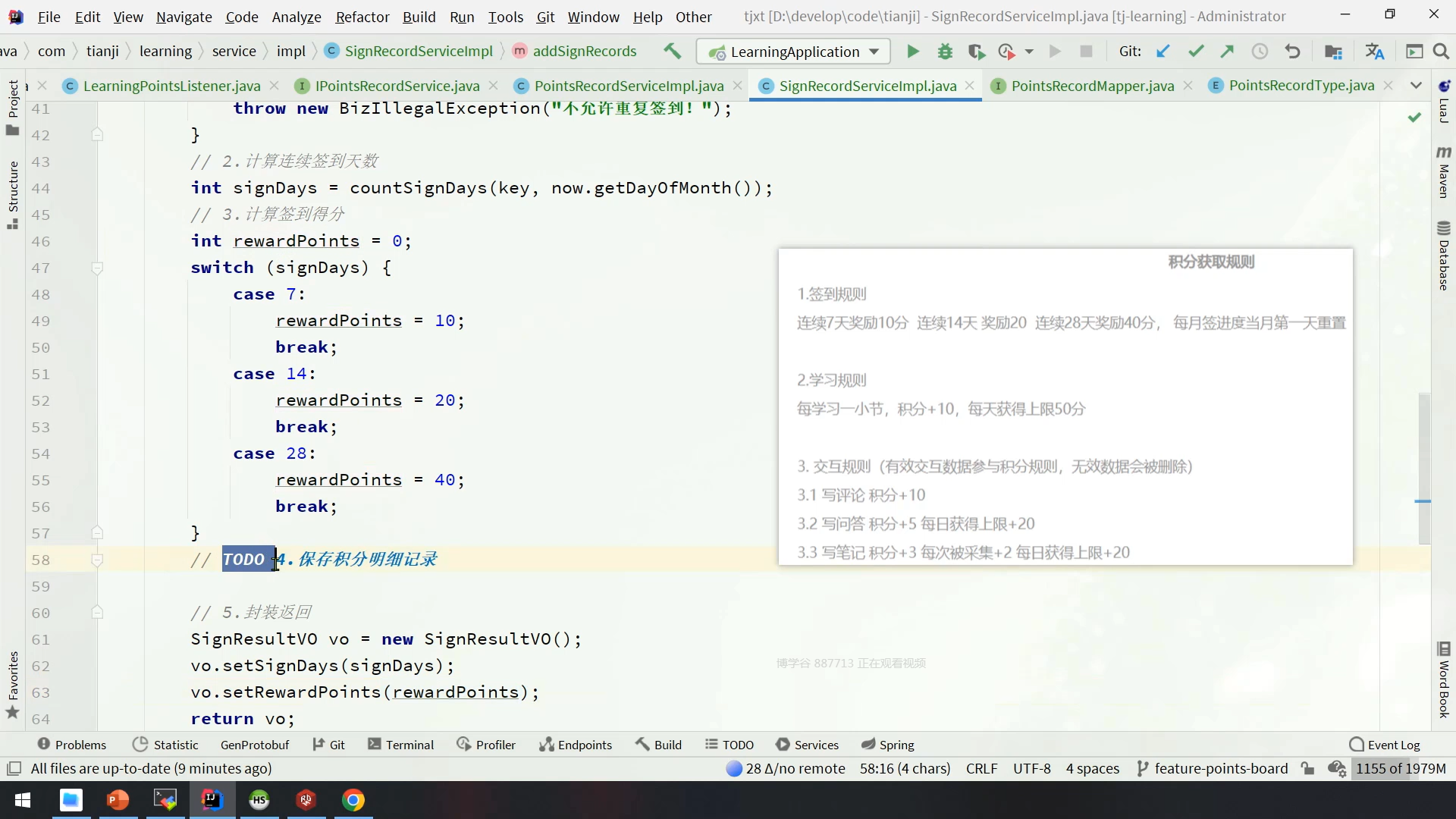Click the Build hammer icon
This screenshot has height=819, width=1456.
672,52
